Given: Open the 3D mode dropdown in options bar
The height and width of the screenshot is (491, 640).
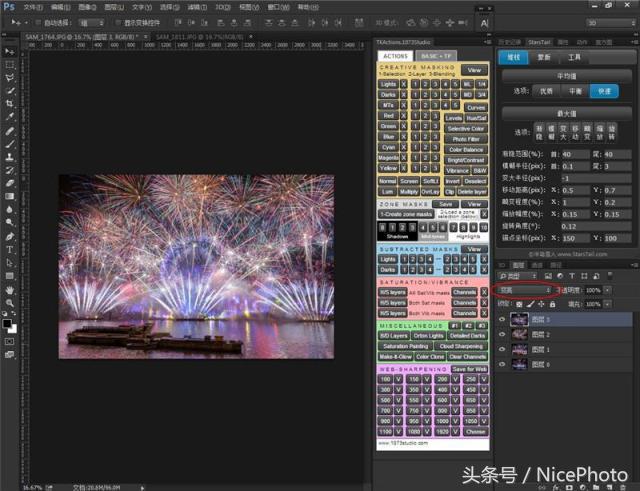Looking at the screenshot, I should pyautogui.click(x=611, y=23).
